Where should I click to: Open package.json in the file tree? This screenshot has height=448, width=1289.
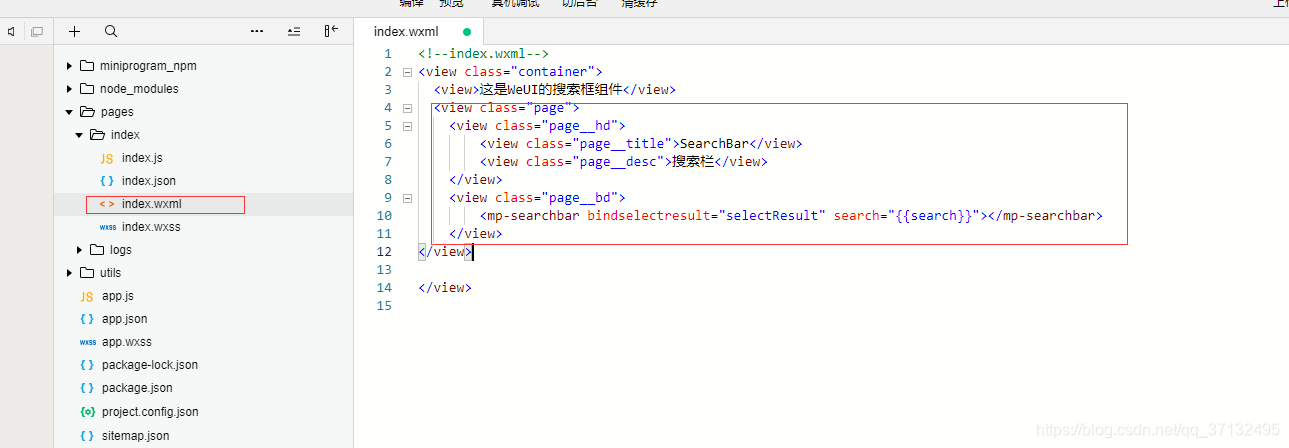coord(137,388)
